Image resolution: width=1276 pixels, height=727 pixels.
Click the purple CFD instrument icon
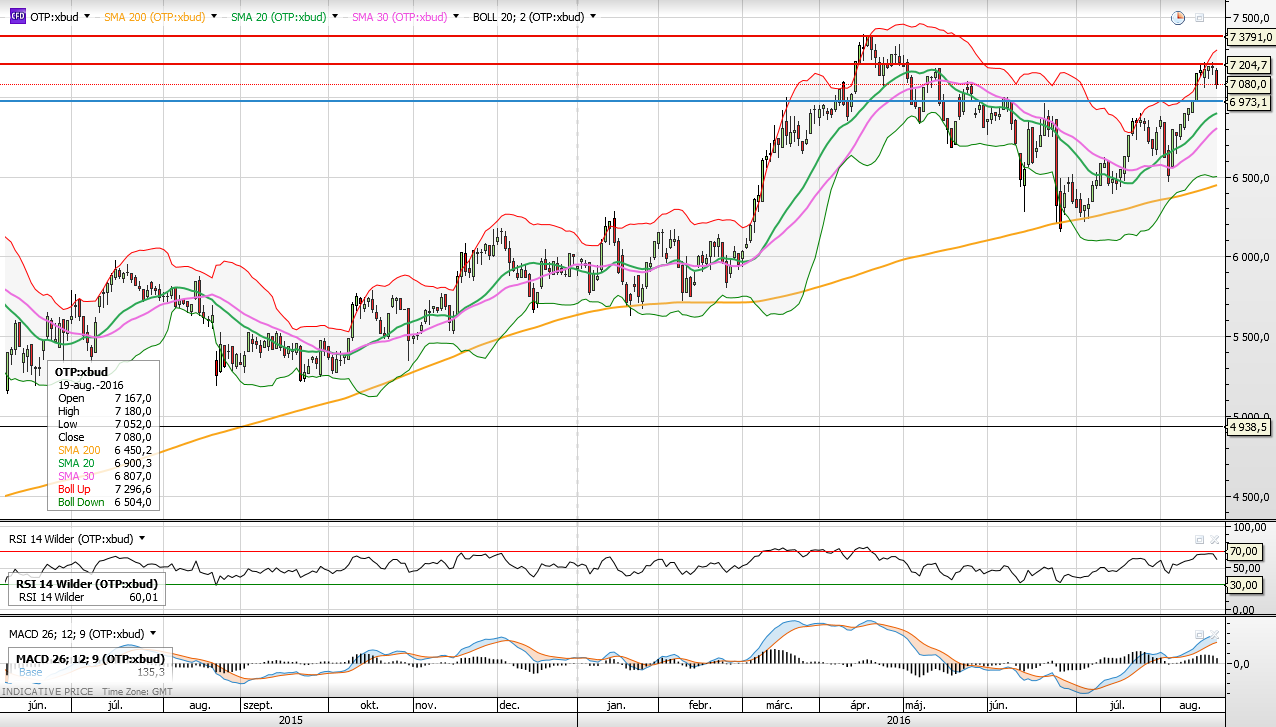(x=17, y=17)
